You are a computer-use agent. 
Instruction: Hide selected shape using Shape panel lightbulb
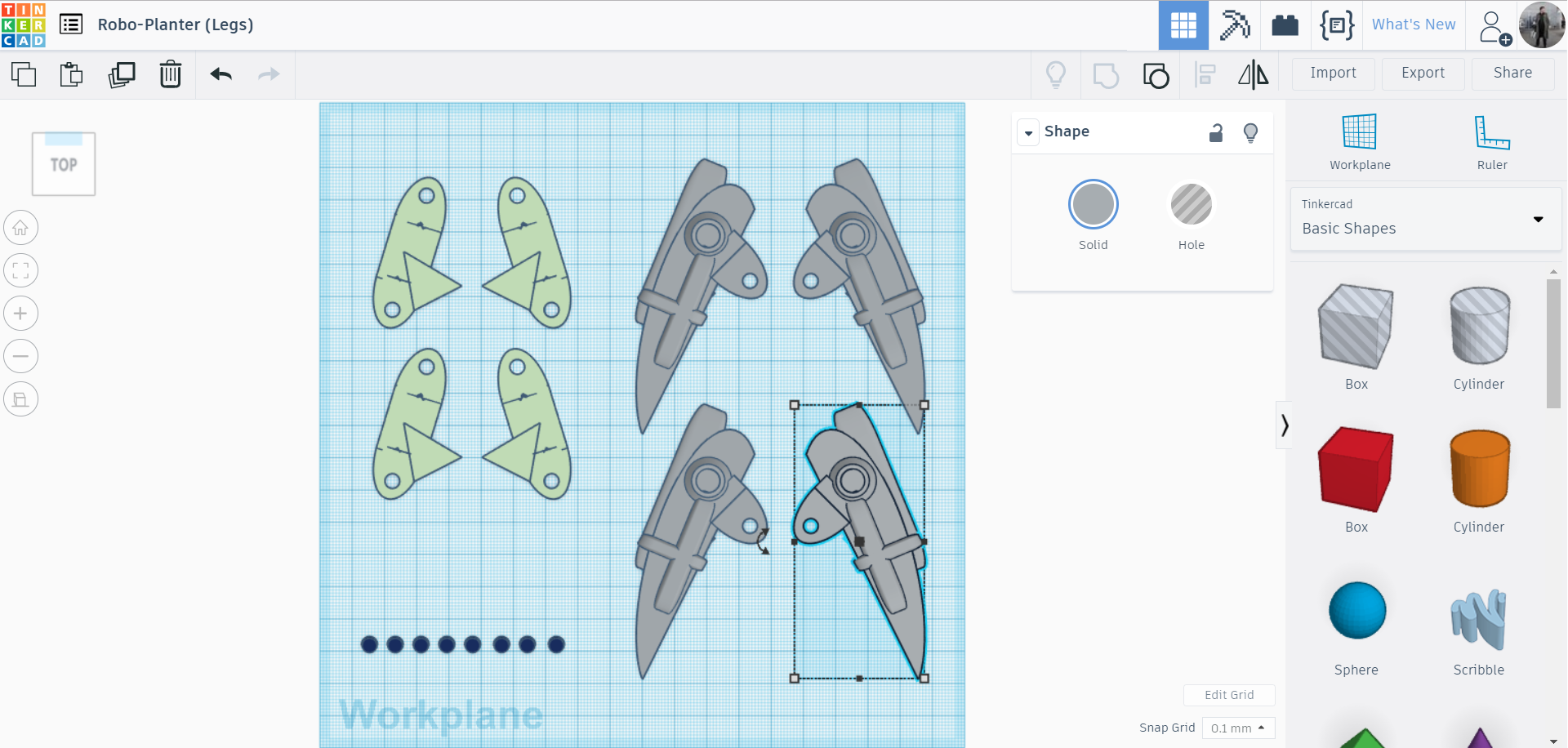click(1250, 133)
